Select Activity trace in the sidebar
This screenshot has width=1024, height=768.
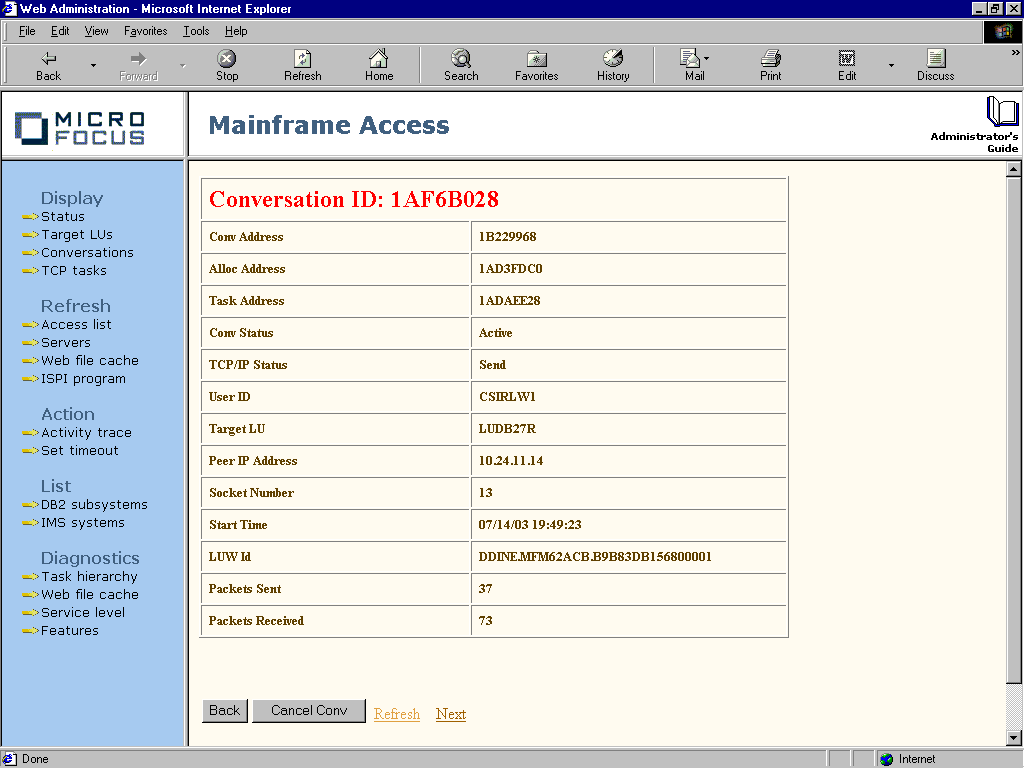(86, 433)
